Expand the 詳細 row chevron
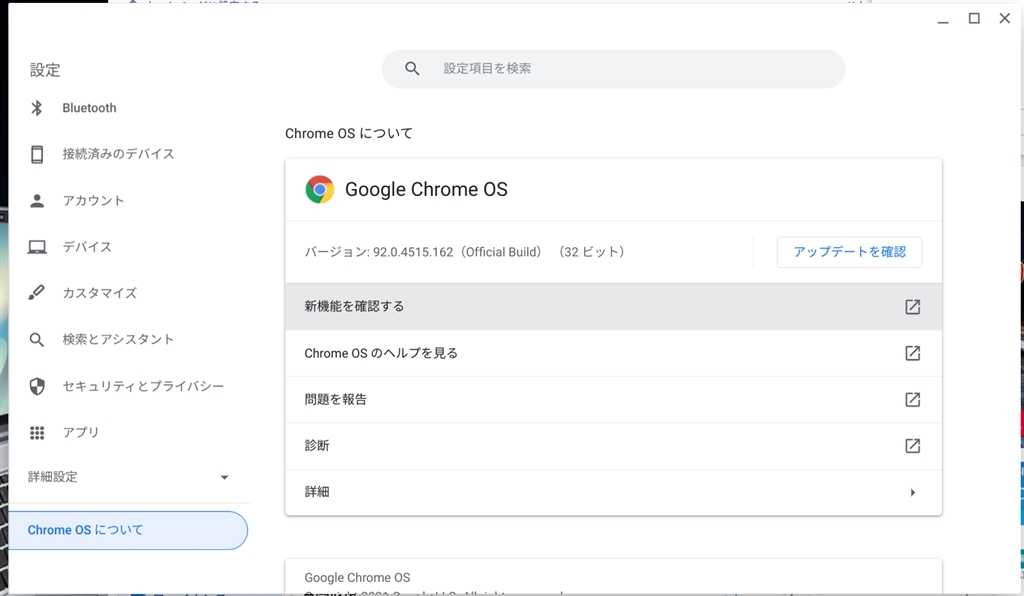Viewport: 1024px width, 596px height. click(913, 492)
